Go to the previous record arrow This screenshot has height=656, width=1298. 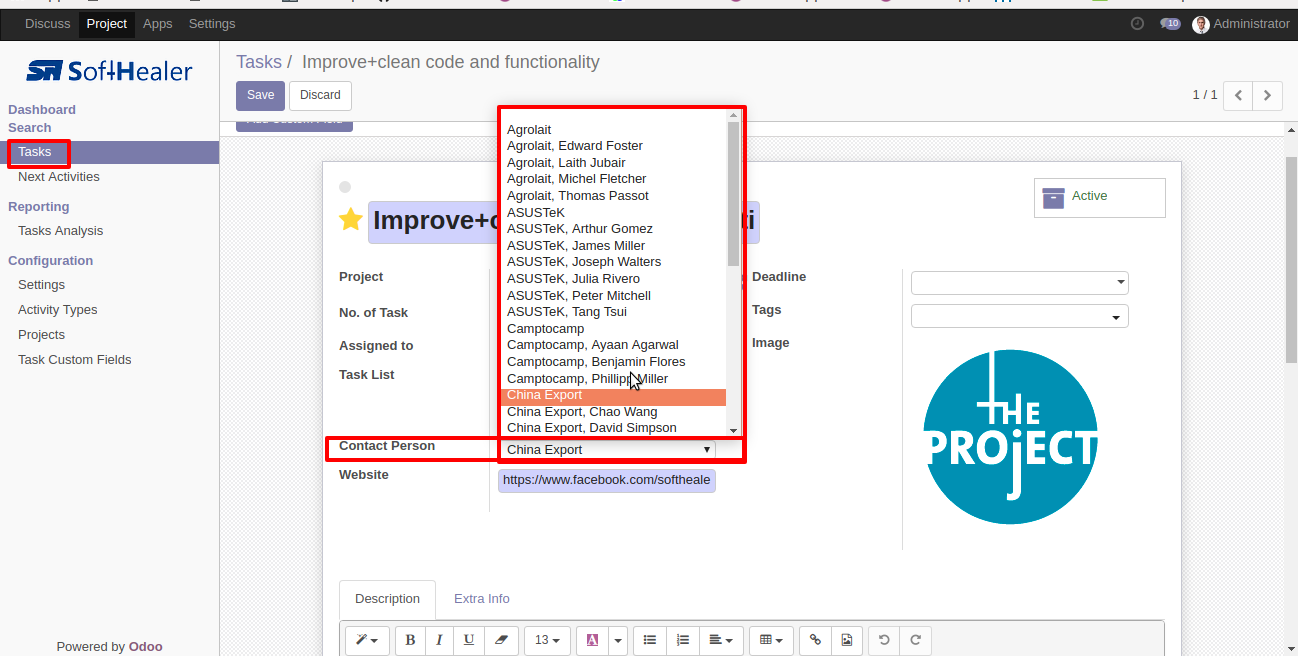click(1238, 95)
